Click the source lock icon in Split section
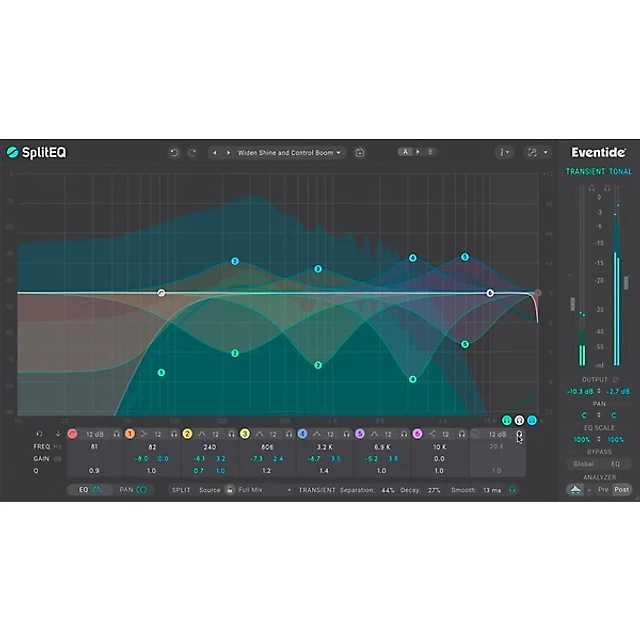Image resolution: width=640 pixels, height=640 pixels. [x=229, y=490]
